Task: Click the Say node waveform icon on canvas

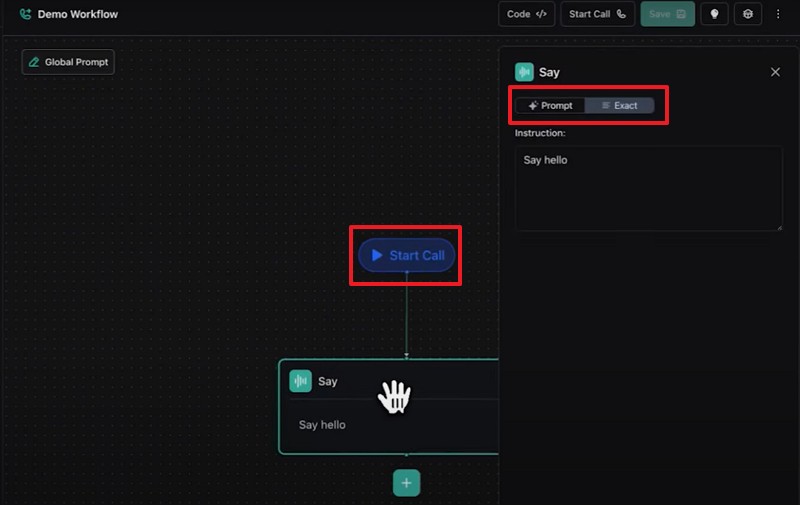Action: (x=300, y=381)
